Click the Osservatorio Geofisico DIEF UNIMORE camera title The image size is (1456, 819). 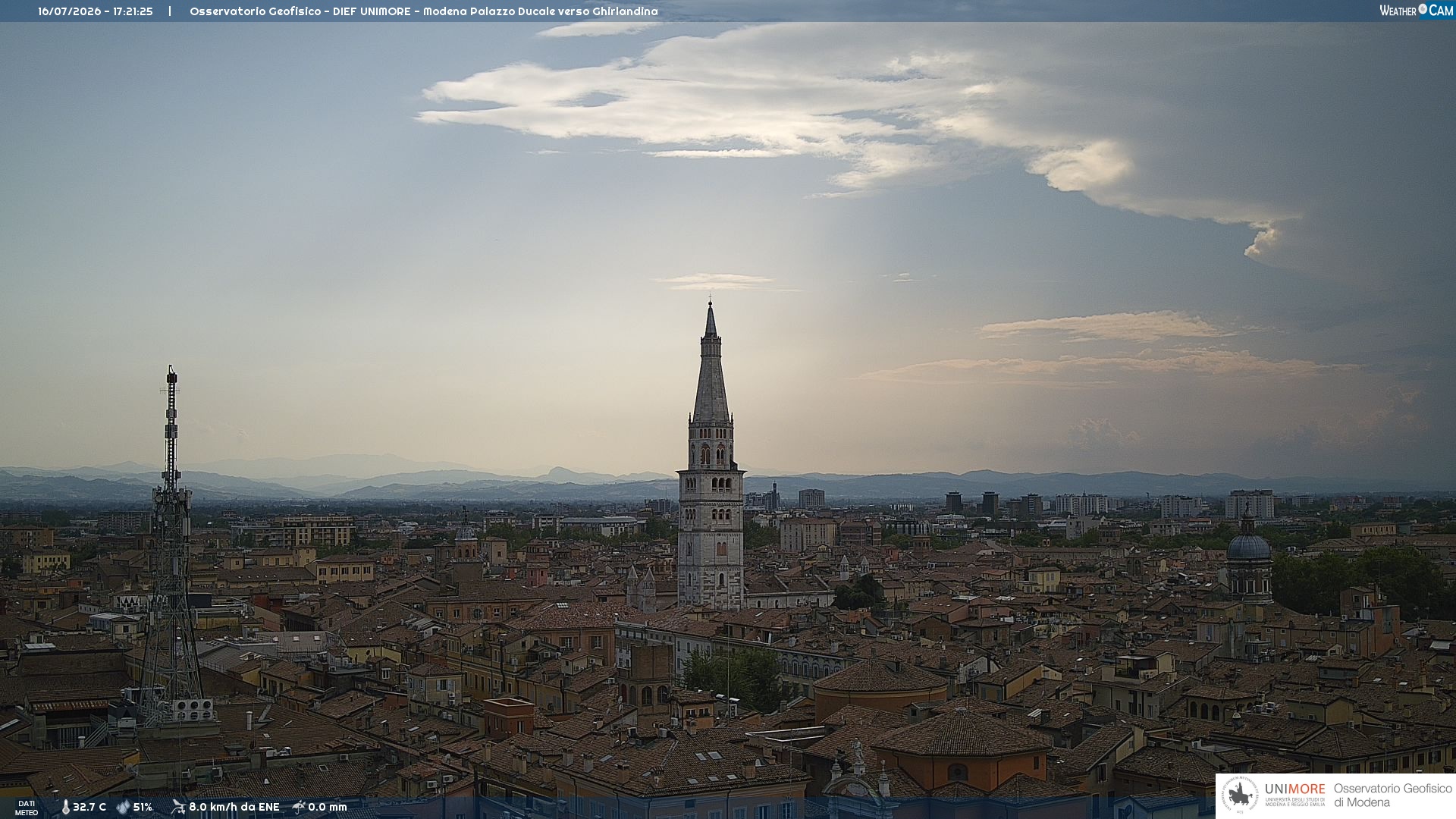click(x=424, y=11)
